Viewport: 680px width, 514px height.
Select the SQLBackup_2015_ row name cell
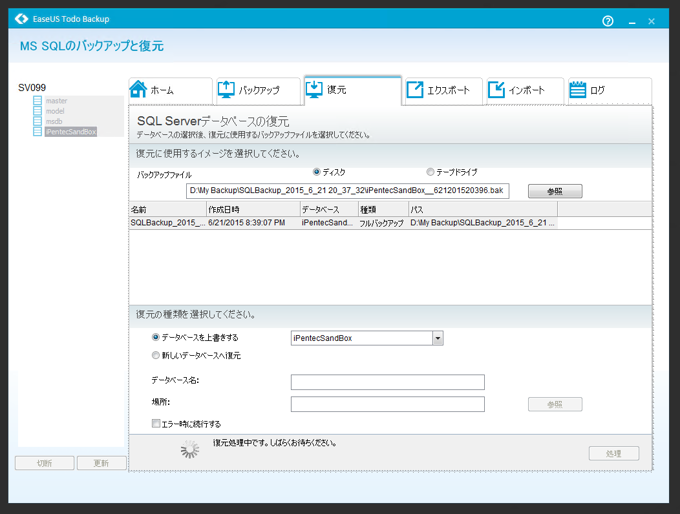click(x=167, y=223)
